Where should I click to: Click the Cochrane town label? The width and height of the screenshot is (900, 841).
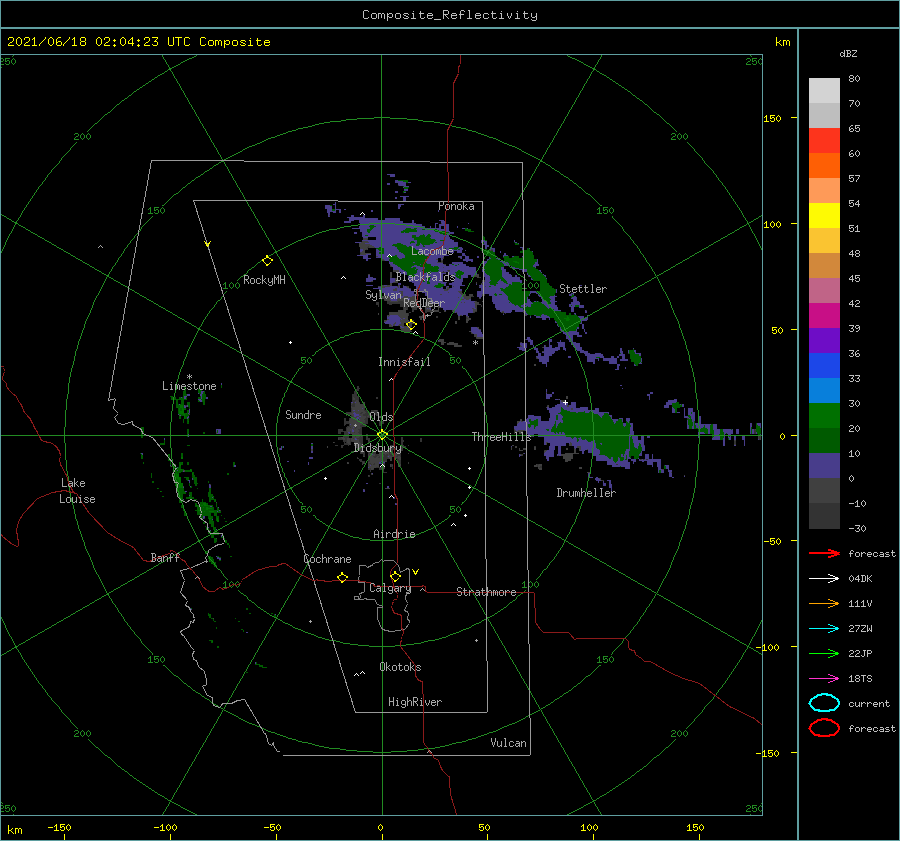tap(327, 559)
